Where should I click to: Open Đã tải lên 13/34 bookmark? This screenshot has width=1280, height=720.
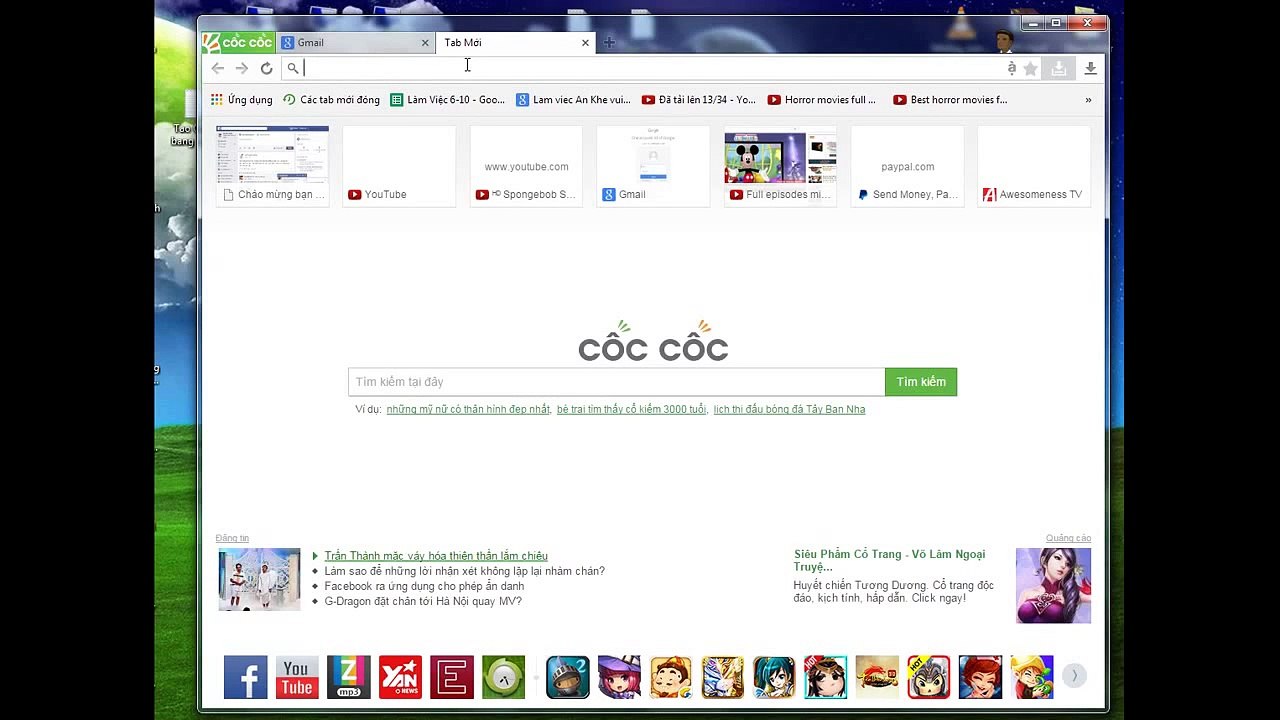click(699, 100)
